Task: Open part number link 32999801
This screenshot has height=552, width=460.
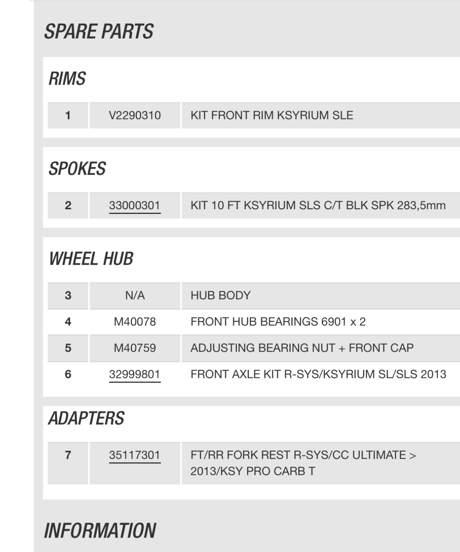Action: tap(135, 374)
